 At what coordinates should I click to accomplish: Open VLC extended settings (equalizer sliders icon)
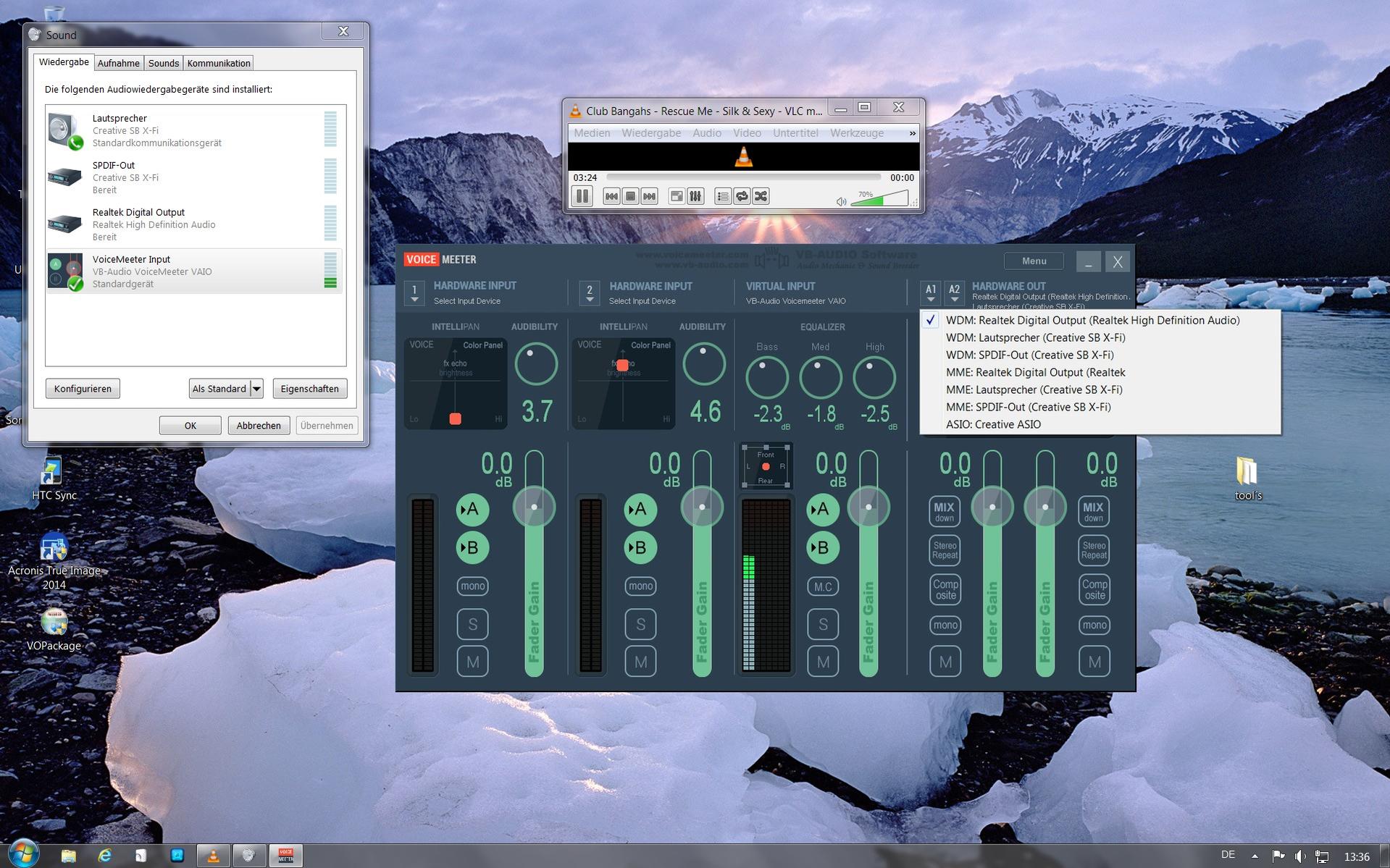coord(695,196)
